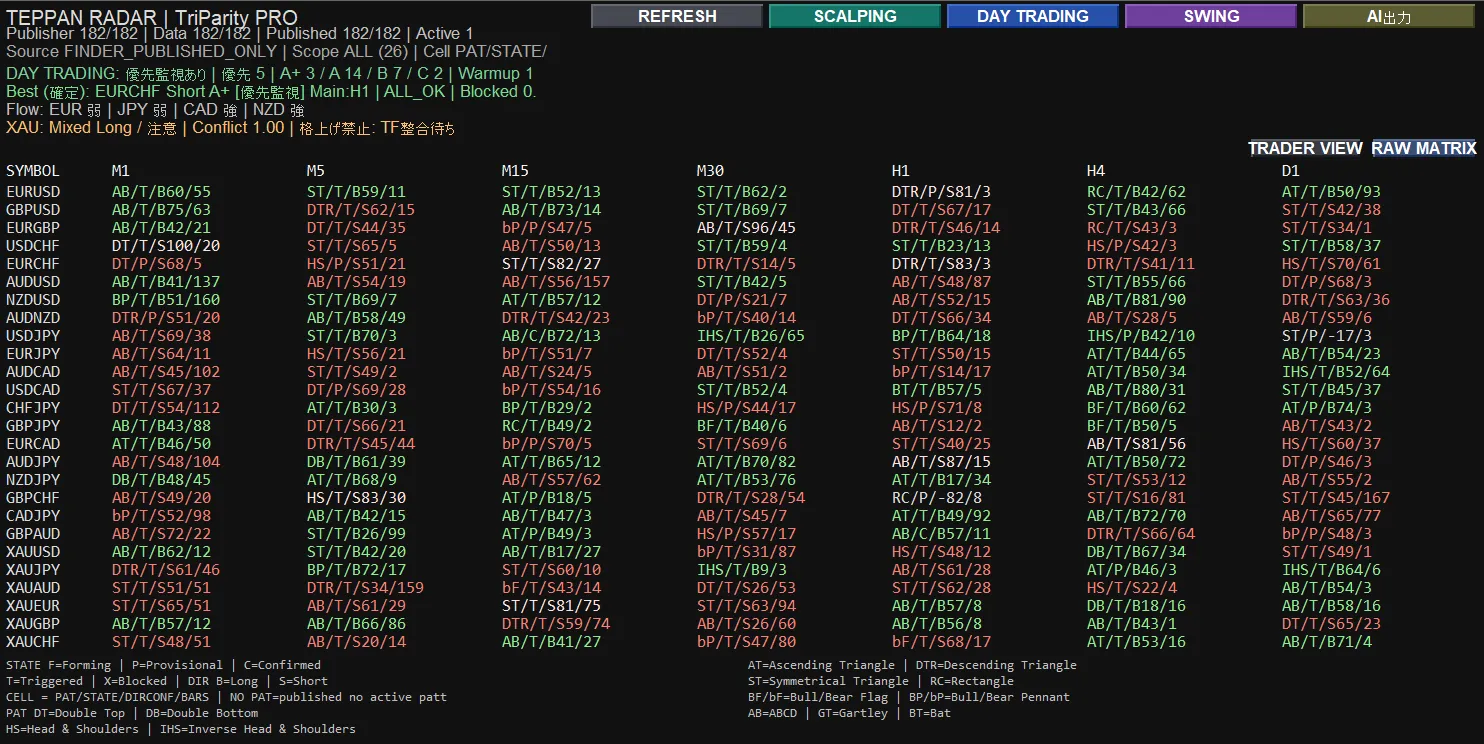
Task: Select the XAUCHF symbol row label
Action: (x=33, y=642)
